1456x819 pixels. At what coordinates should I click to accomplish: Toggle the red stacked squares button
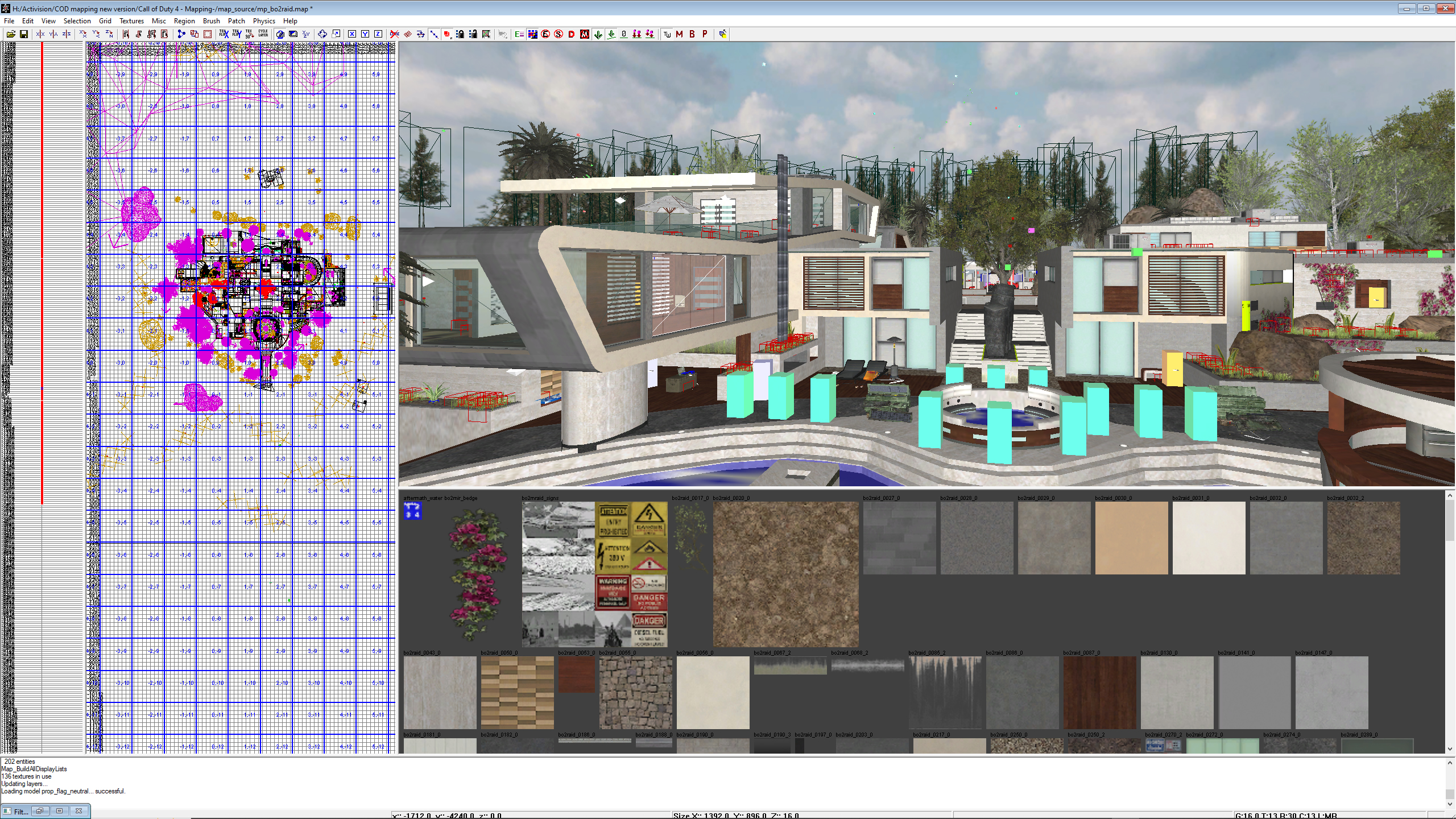pos(447,34)
